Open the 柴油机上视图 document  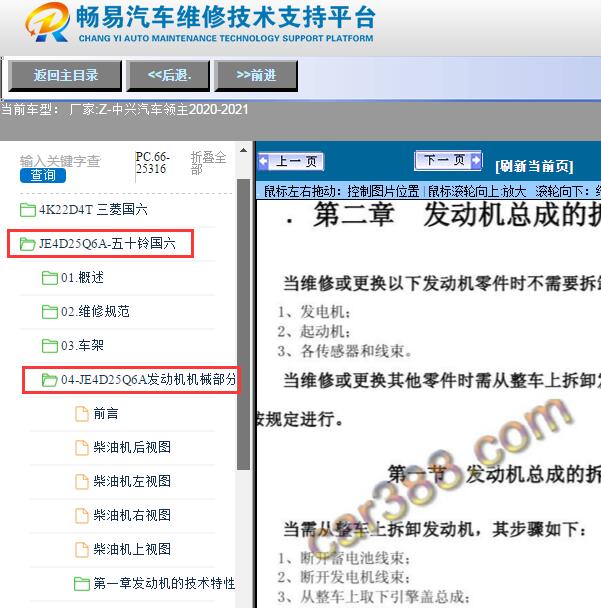click(x=132, y=549)
